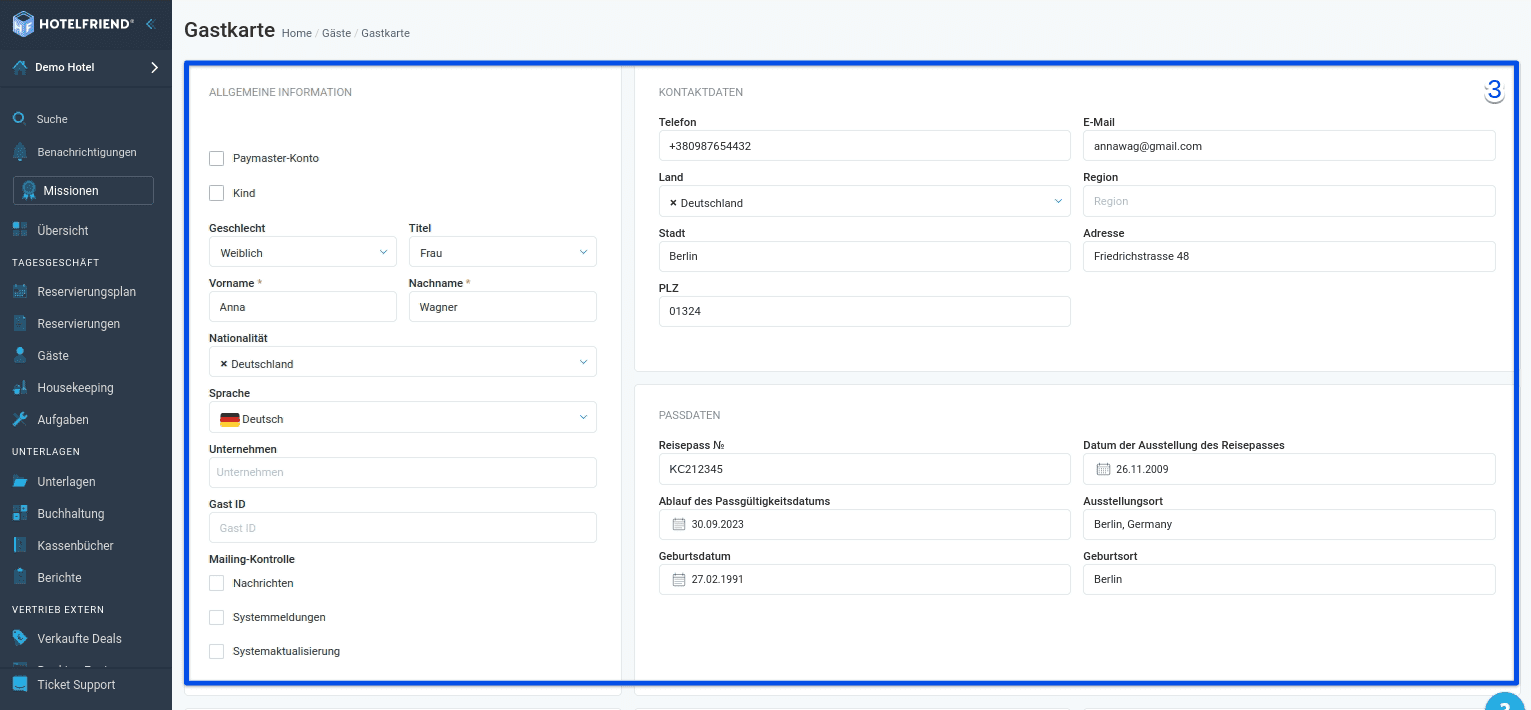Click calendar icon in passport expiry date field
The image size is (1531, 710).
pyautogui.click(x=679, y=524)
